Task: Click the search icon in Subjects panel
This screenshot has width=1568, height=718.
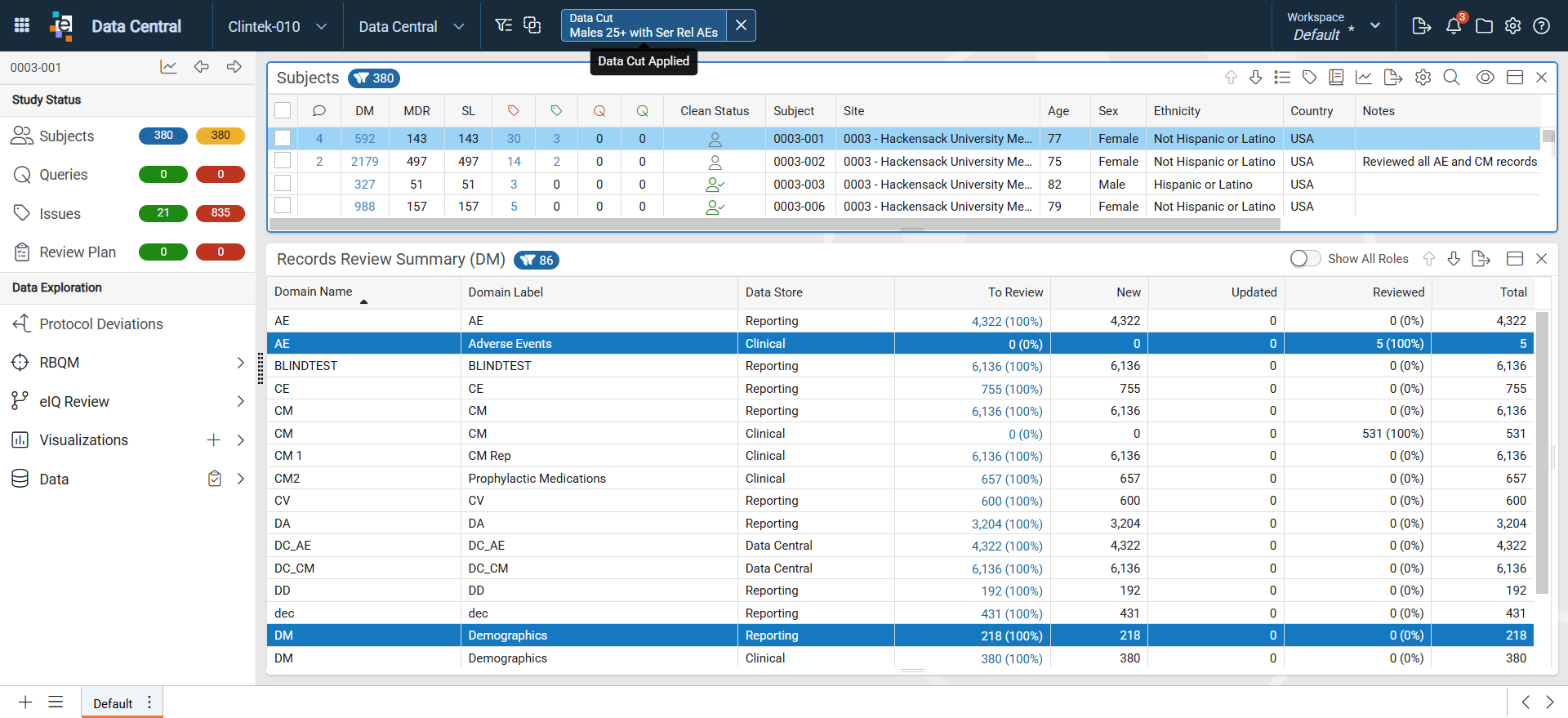Action: click(1451, 78)
